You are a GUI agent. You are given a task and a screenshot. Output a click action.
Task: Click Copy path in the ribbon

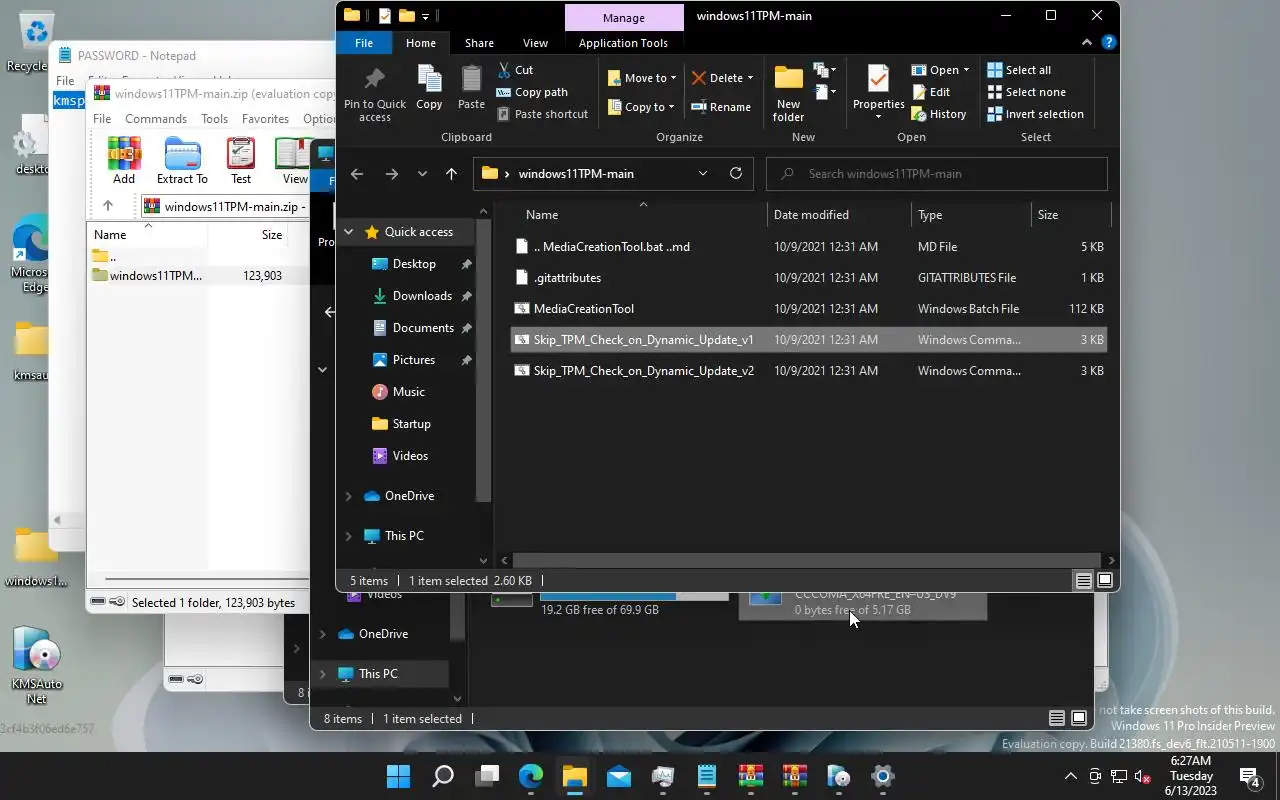[532, 92]
